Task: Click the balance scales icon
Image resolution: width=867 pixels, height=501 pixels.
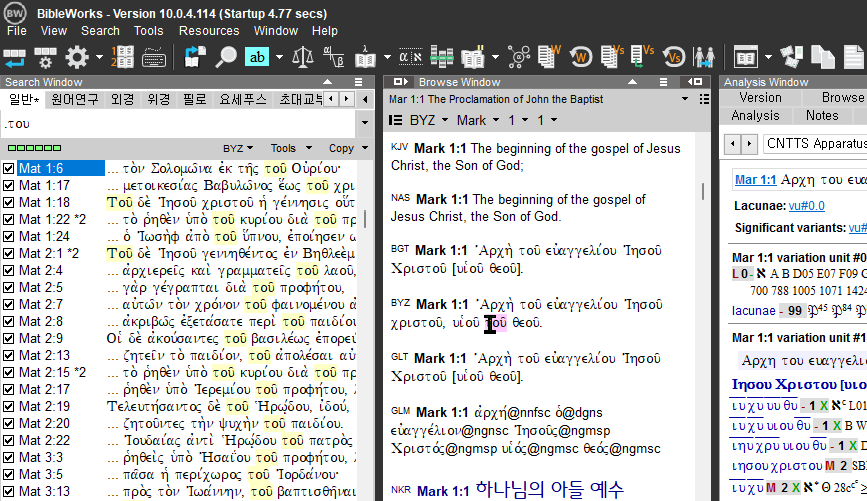Action: pos(302,57)
